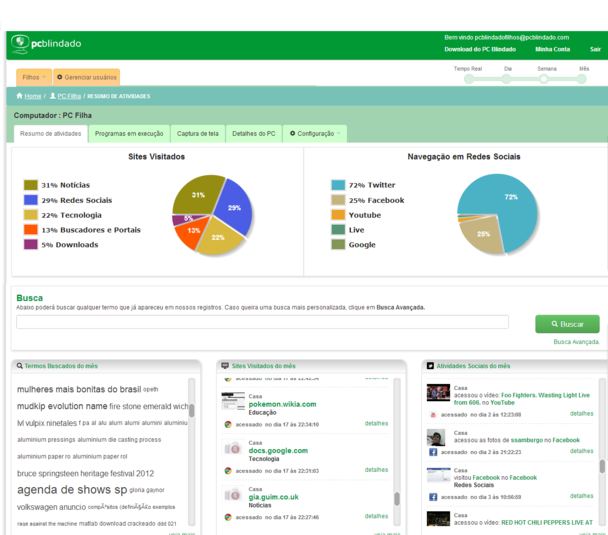608x535 pixels.
Task: Switch to Resumo de atividades tab
Action: [x=51, y=134]
